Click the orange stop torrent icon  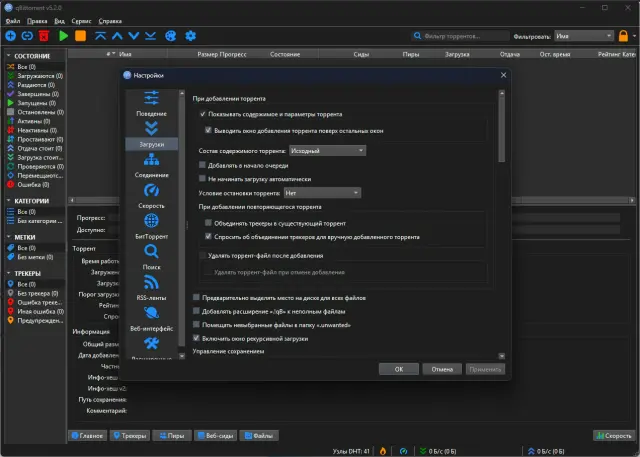point(80,36)
